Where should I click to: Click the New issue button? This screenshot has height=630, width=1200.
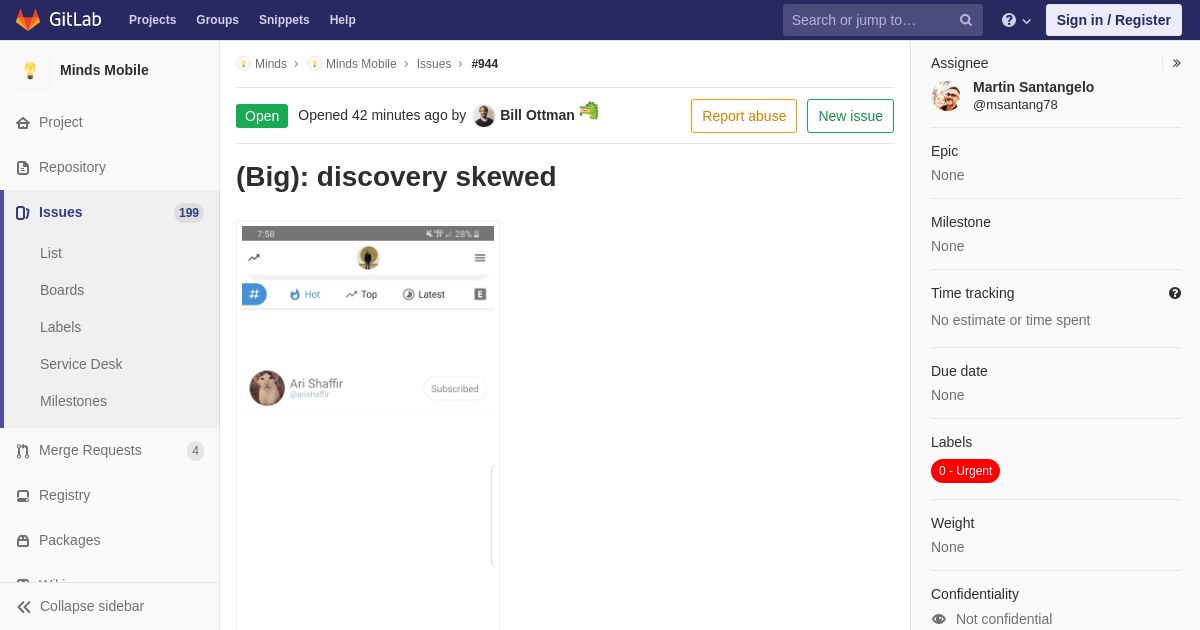pos(850,116)
